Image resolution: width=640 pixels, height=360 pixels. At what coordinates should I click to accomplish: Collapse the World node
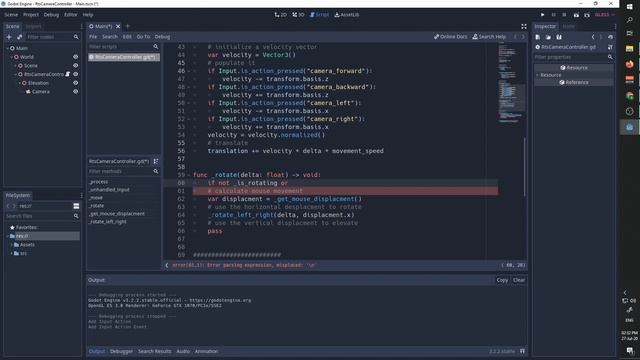(x=11, y=57)
